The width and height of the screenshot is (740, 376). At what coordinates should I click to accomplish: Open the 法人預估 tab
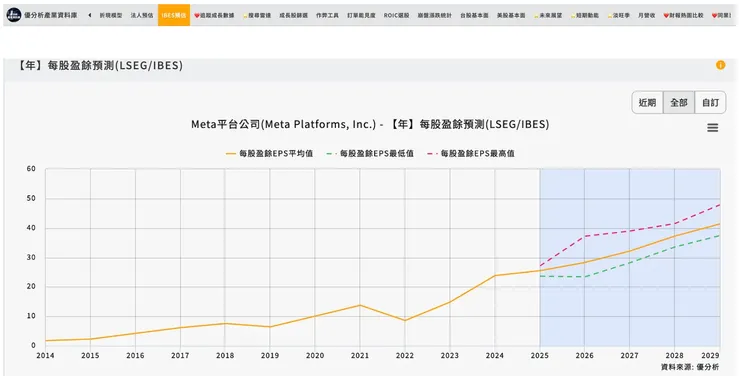142,16
